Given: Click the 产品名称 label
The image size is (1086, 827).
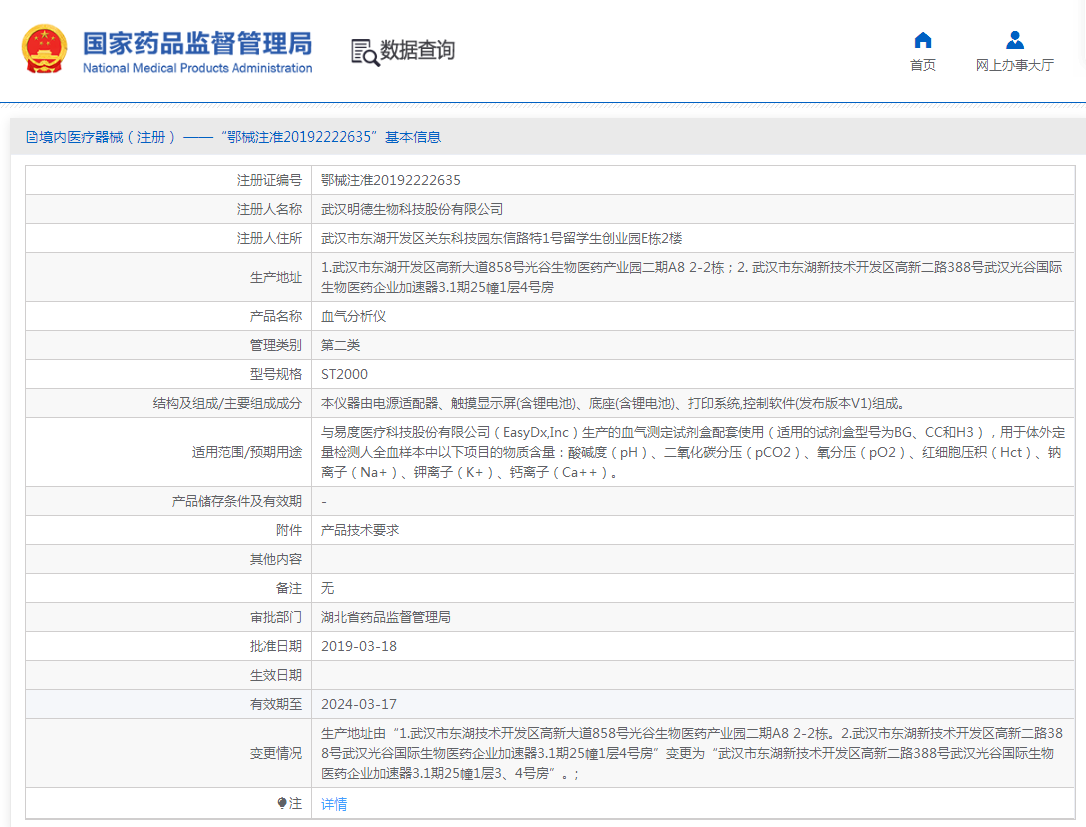Looking at the screenshot, I should point(276,316).
